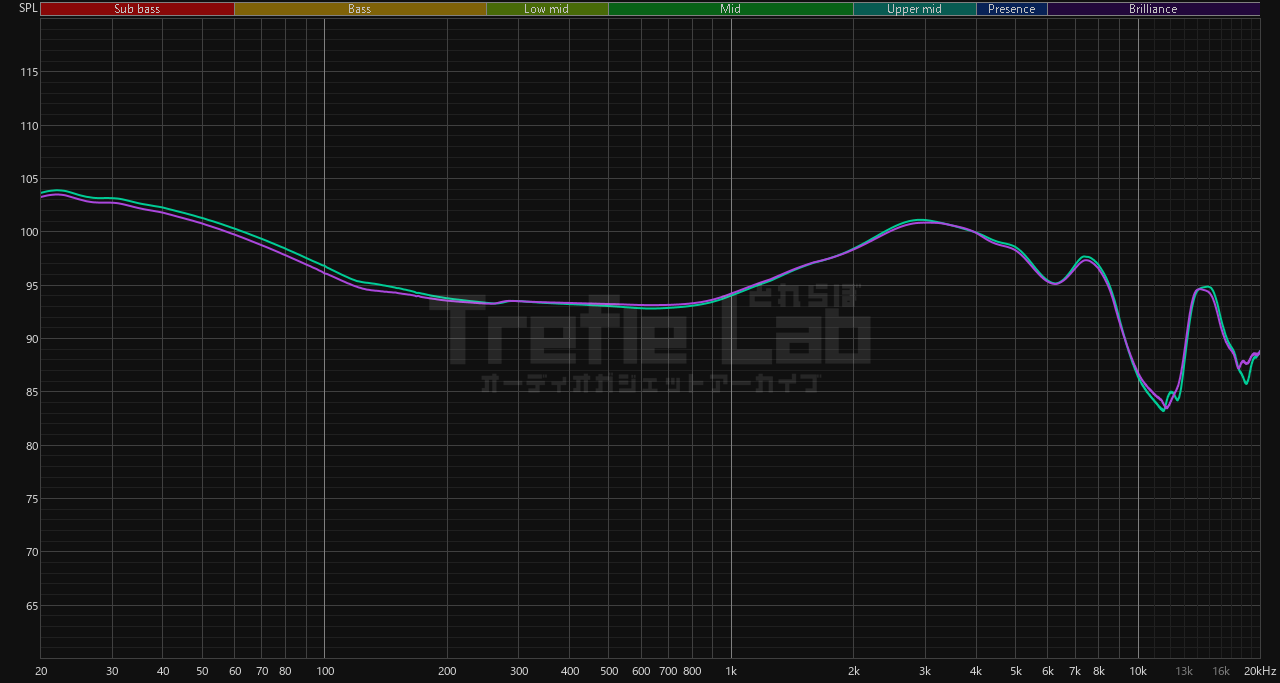
Task: Click the 20kHz label on frequency axis
Action: [1260, 670]
